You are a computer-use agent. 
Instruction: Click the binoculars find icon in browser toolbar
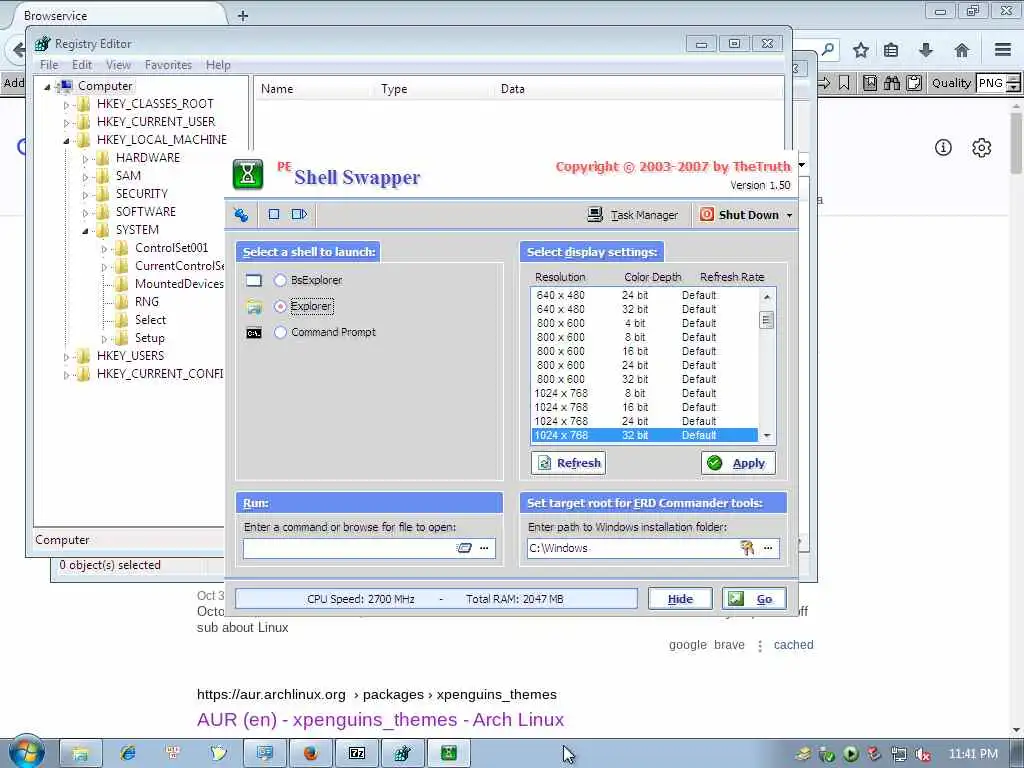(x=892, y=83)
